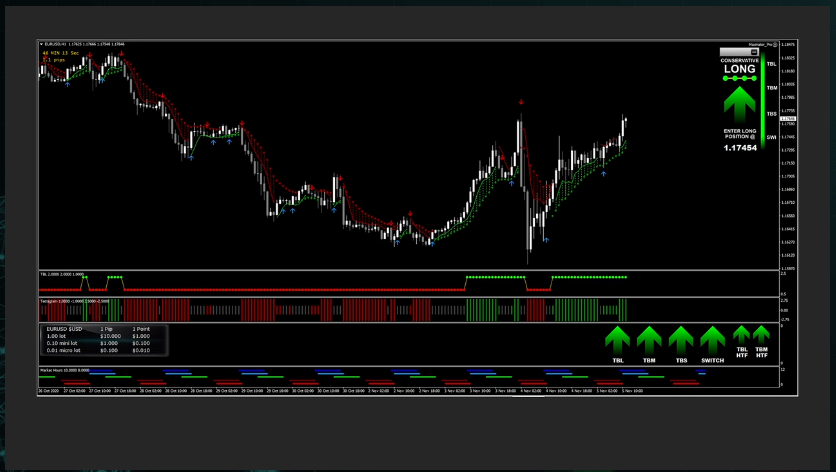The image size is (836, 472).
Task: Click the TBL HTF arrow indicator
Action: pos(741,334)
